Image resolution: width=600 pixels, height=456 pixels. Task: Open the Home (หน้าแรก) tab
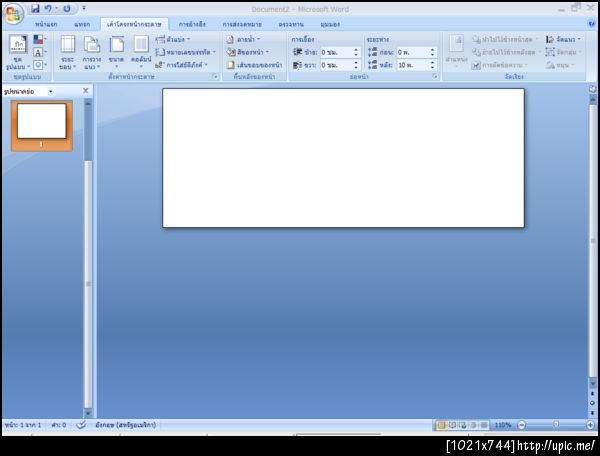point(46,24)
